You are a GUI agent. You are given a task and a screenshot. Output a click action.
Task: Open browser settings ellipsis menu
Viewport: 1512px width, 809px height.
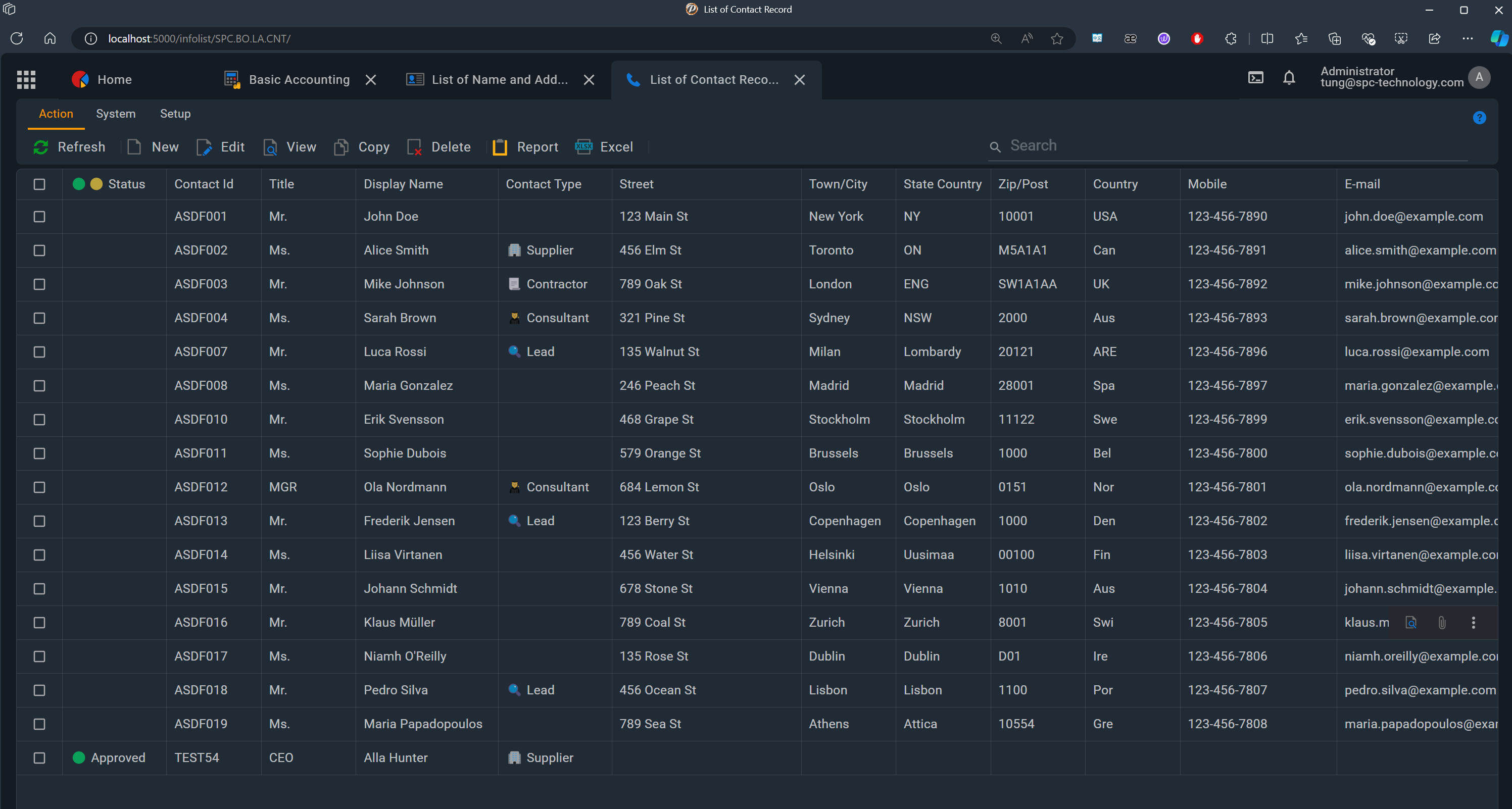1468,39
